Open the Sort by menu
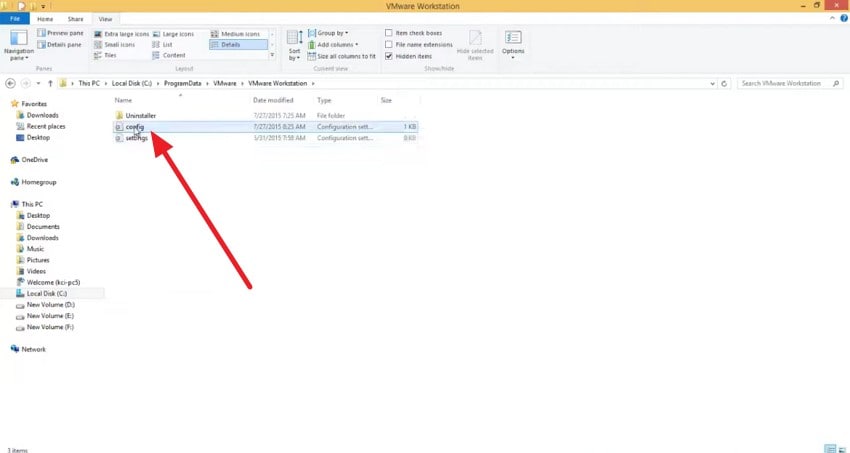Viewport: 850px width, 453px height. tap(294, 46)
